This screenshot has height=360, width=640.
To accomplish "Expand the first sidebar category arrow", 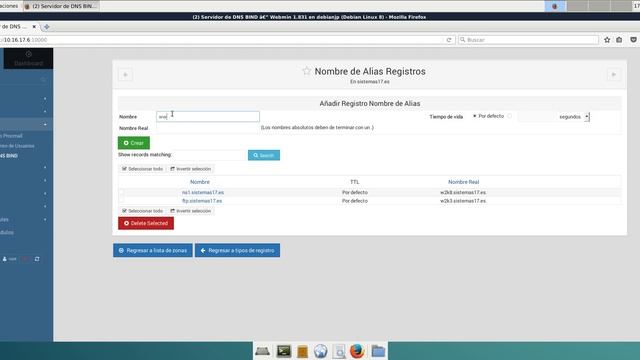I will [x=45, y=98].
